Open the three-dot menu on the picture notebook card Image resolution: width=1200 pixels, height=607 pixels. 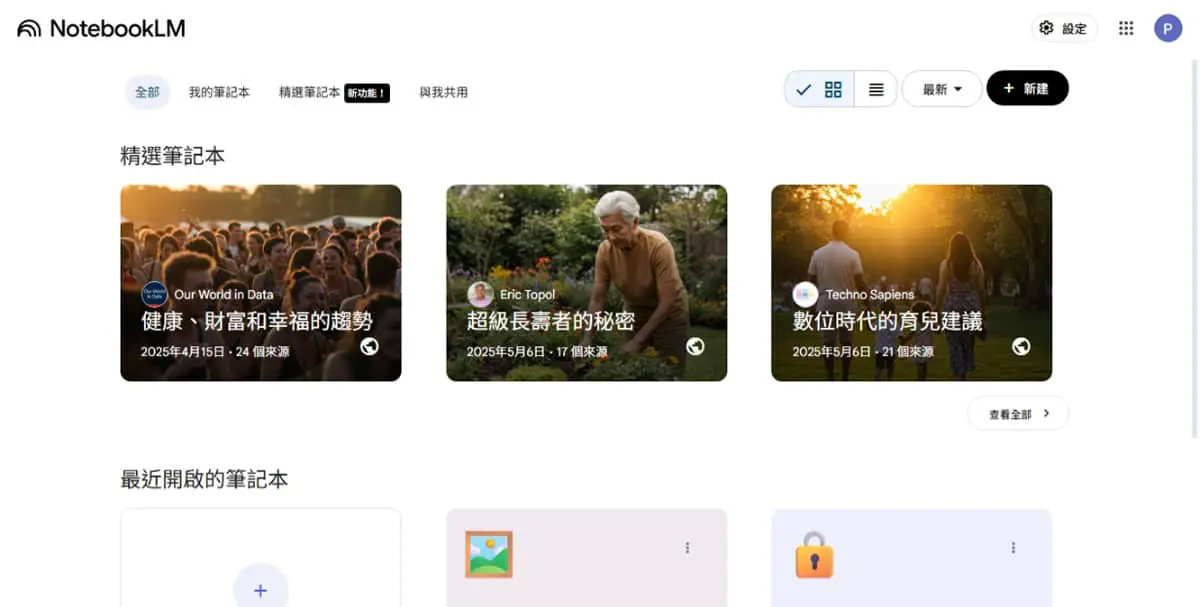pos(687,547)
